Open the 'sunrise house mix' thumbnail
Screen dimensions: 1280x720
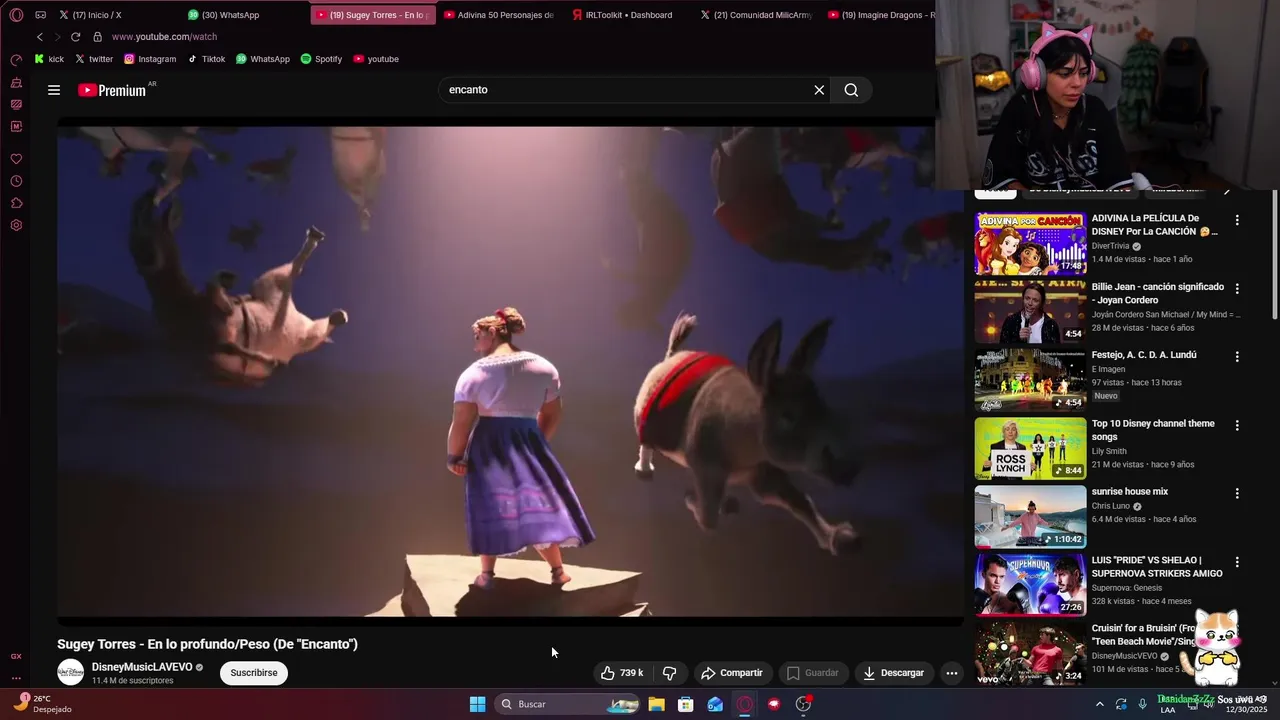click(x=1030, y=517)
